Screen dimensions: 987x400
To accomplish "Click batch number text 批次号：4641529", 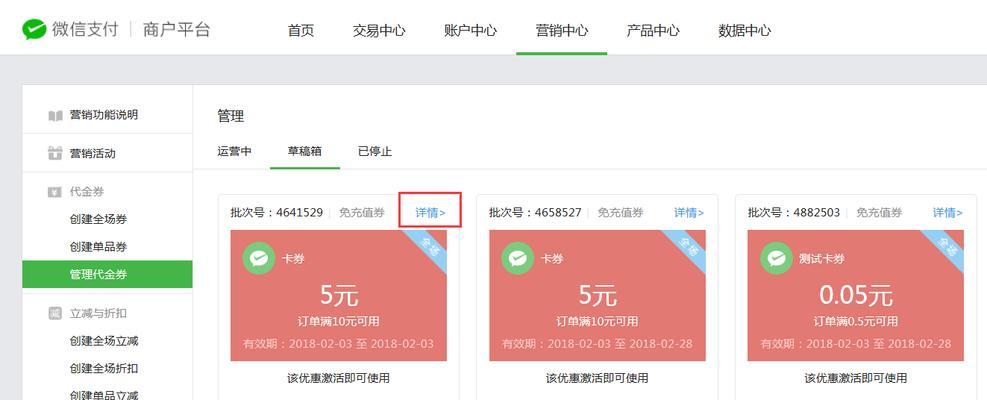I will [277, 213].
